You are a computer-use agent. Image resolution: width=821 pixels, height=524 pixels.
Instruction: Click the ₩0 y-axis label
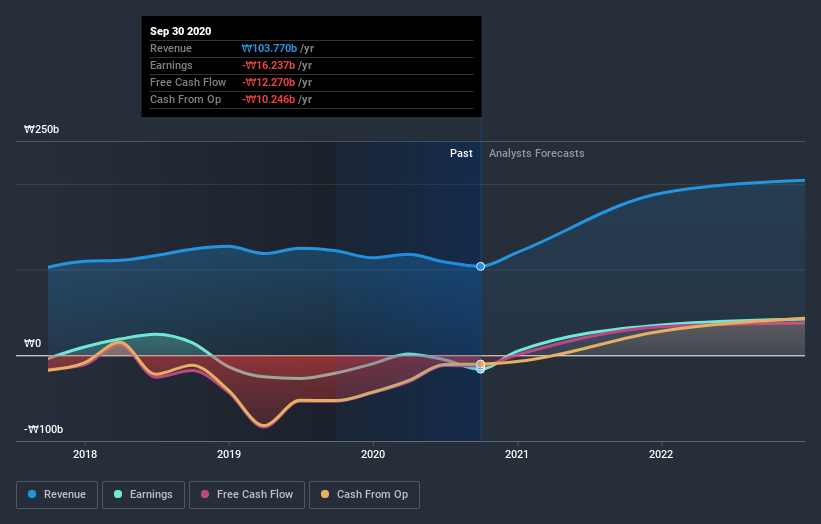(32, 343)
